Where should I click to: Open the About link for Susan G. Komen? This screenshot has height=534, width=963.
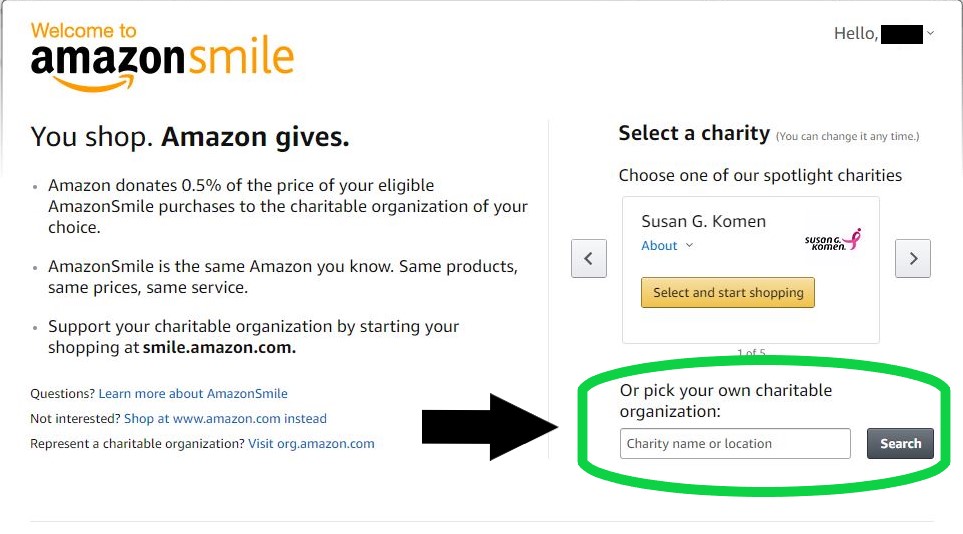(659, 245)
